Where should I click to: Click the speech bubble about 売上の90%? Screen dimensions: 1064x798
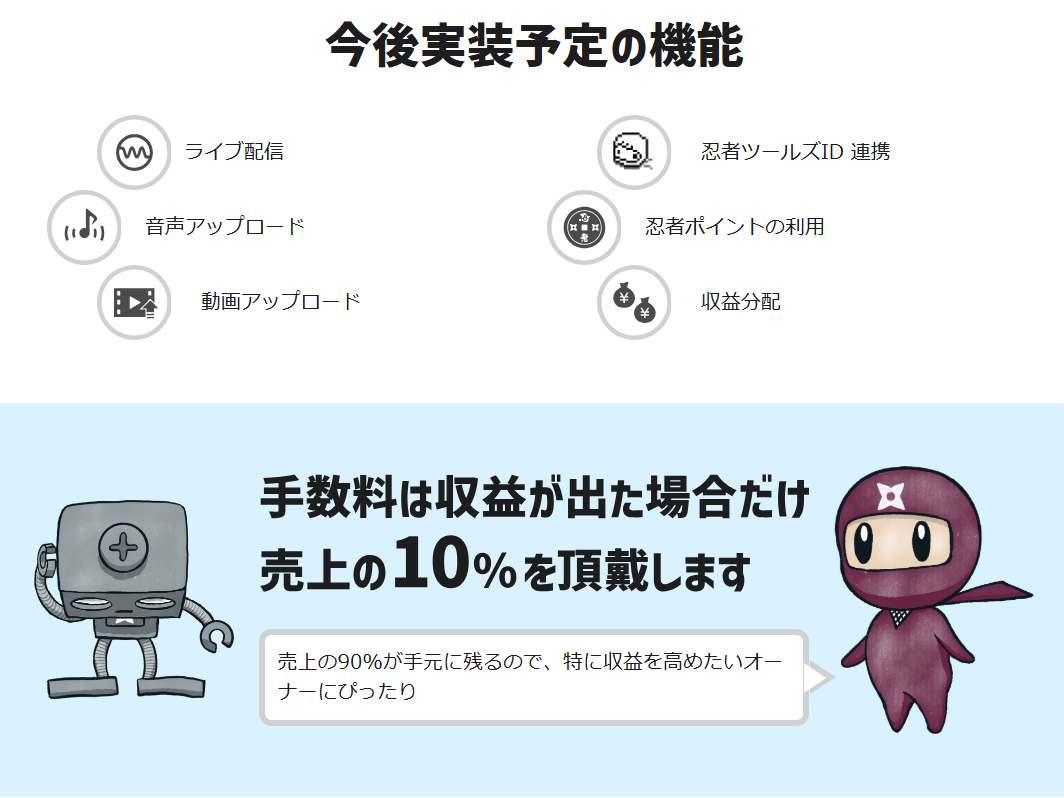(534, 677)
